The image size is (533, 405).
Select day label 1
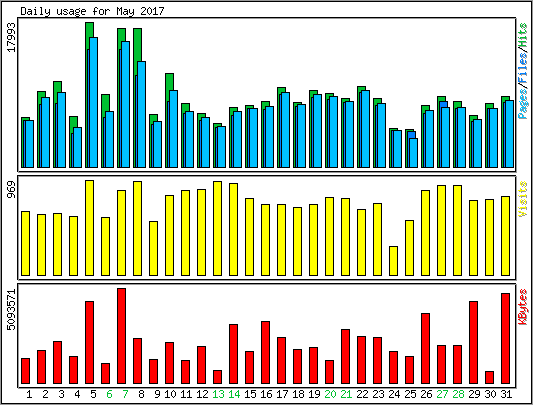pos(29,394)
